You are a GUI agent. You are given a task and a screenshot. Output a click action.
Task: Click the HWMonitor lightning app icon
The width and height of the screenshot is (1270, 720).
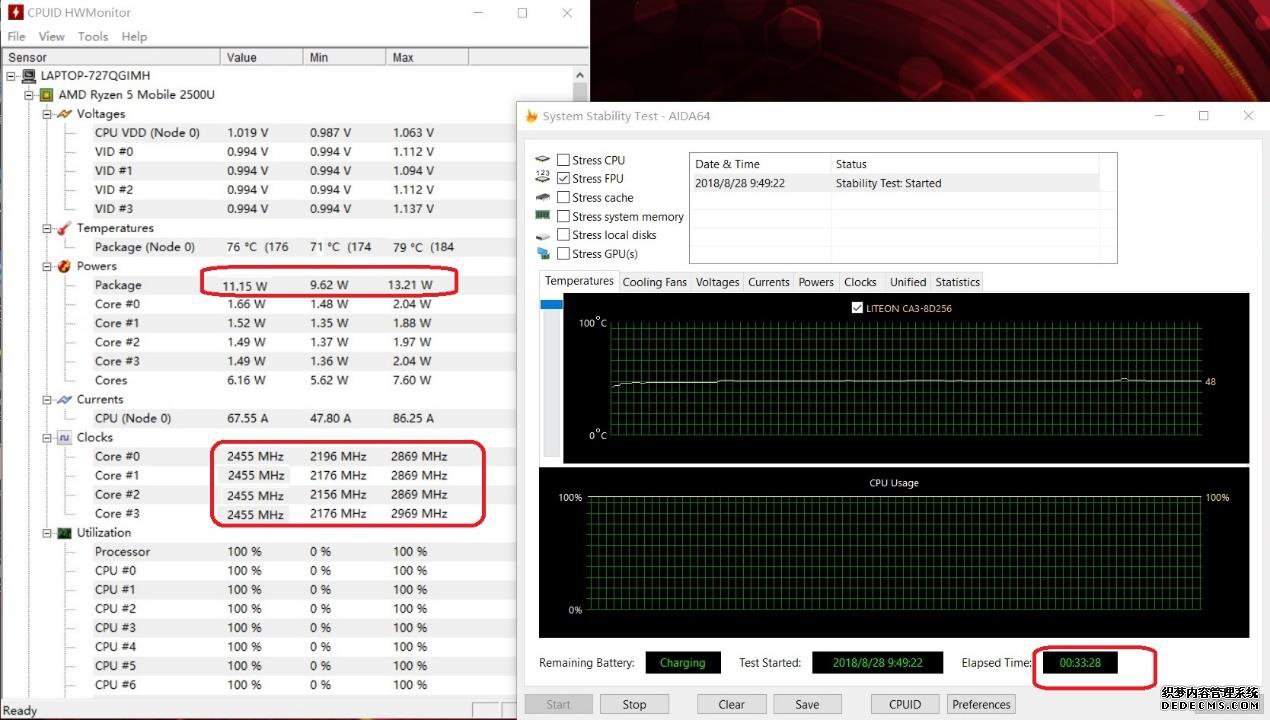click(x=15, y=13)
